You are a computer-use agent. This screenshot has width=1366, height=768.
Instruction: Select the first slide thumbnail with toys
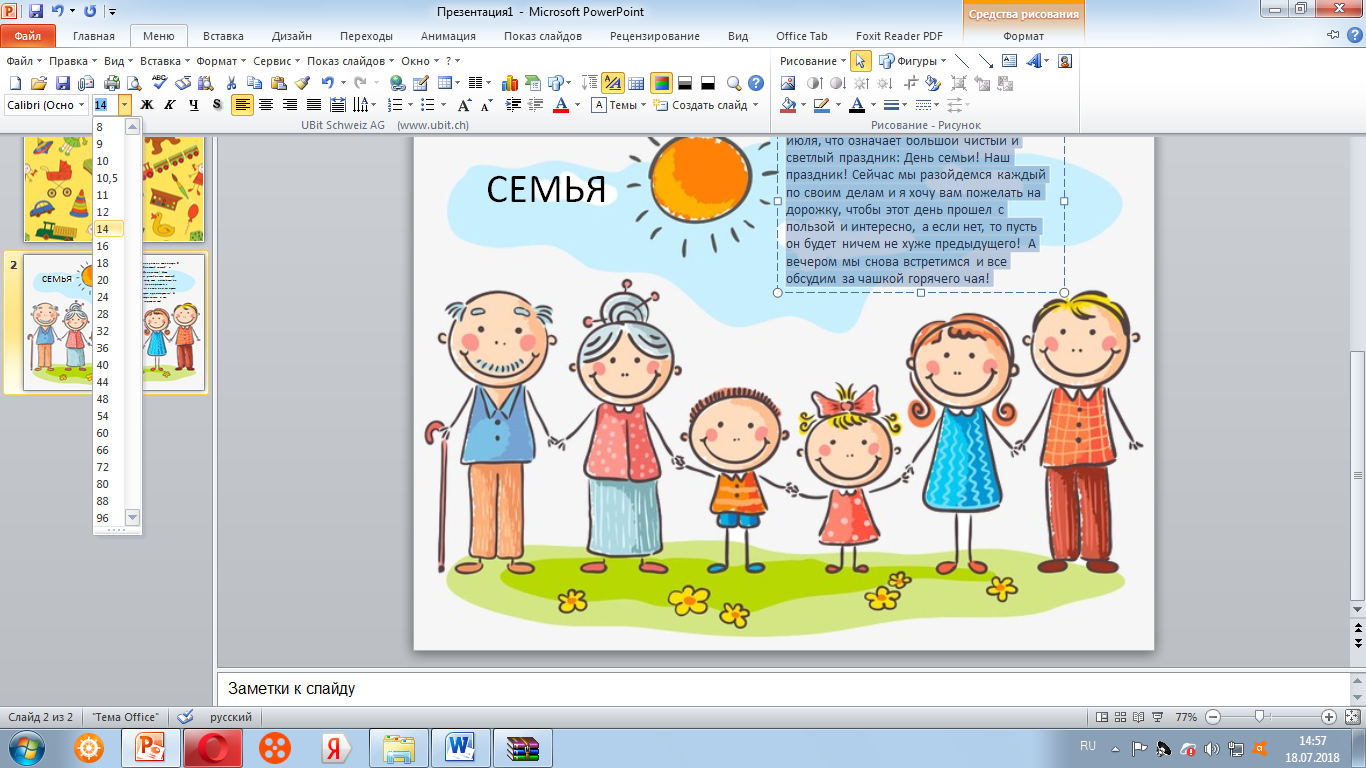tap(114, 185)
